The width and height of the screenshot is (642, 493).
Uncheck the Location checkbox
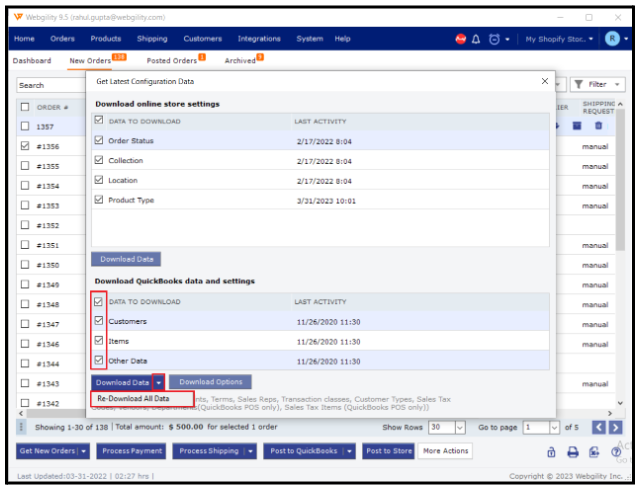[99, 180]
